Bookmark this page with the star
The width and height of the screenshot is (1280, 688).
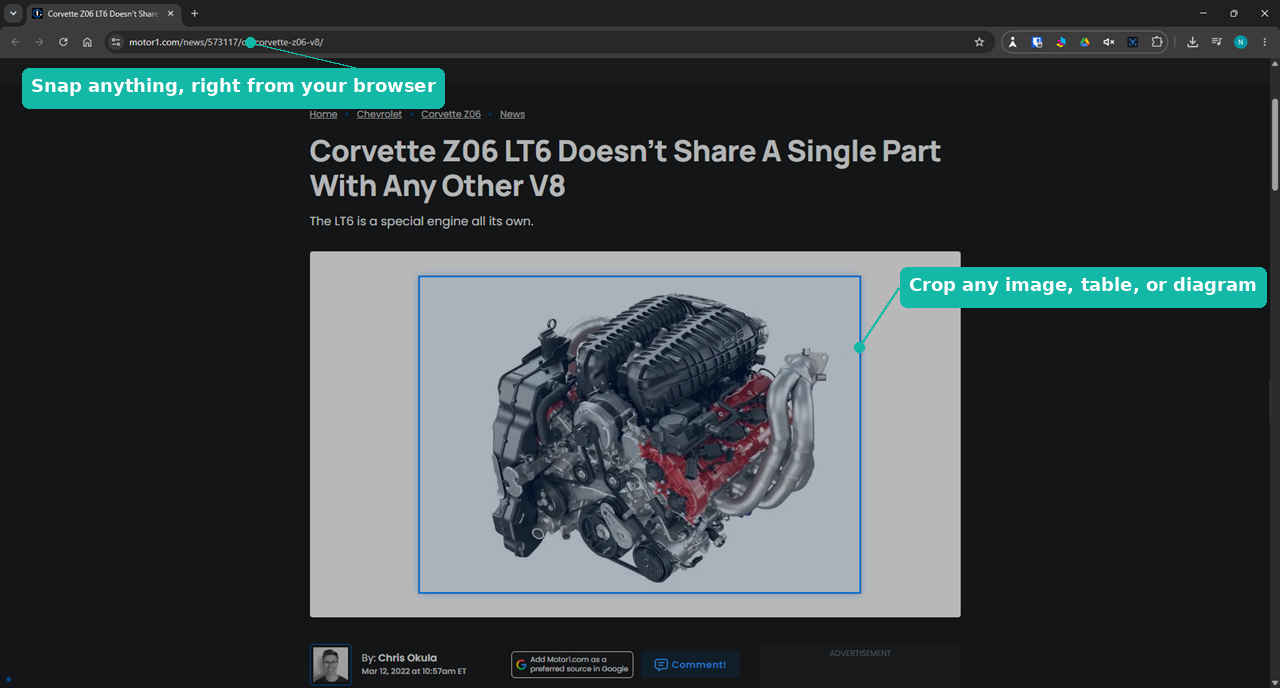click(979, 42)
